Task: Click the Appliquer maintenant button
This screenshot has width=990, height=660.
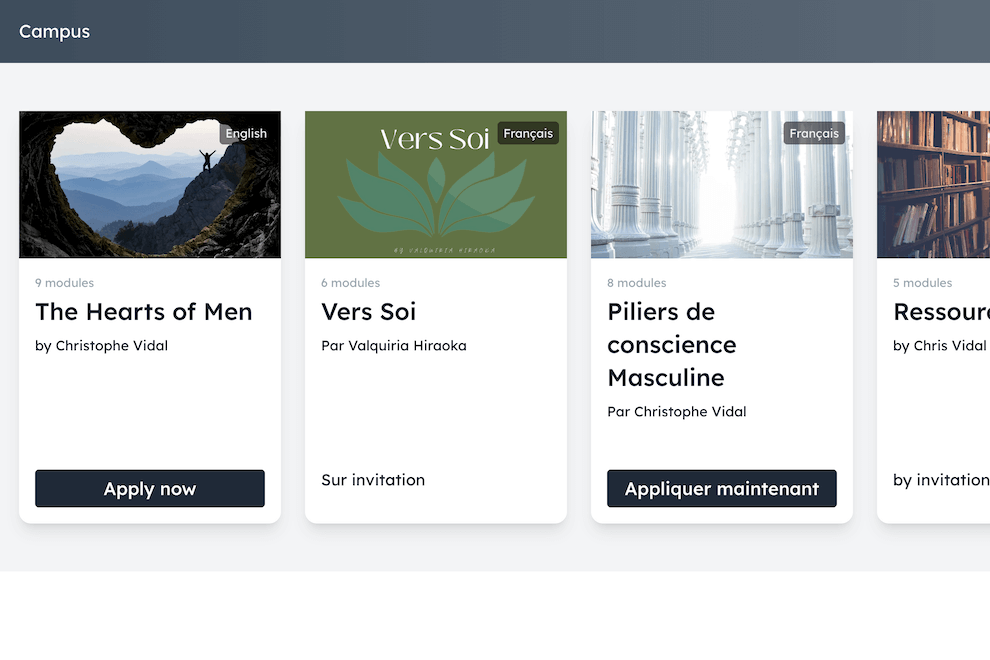Action: [x=722, y=488]
